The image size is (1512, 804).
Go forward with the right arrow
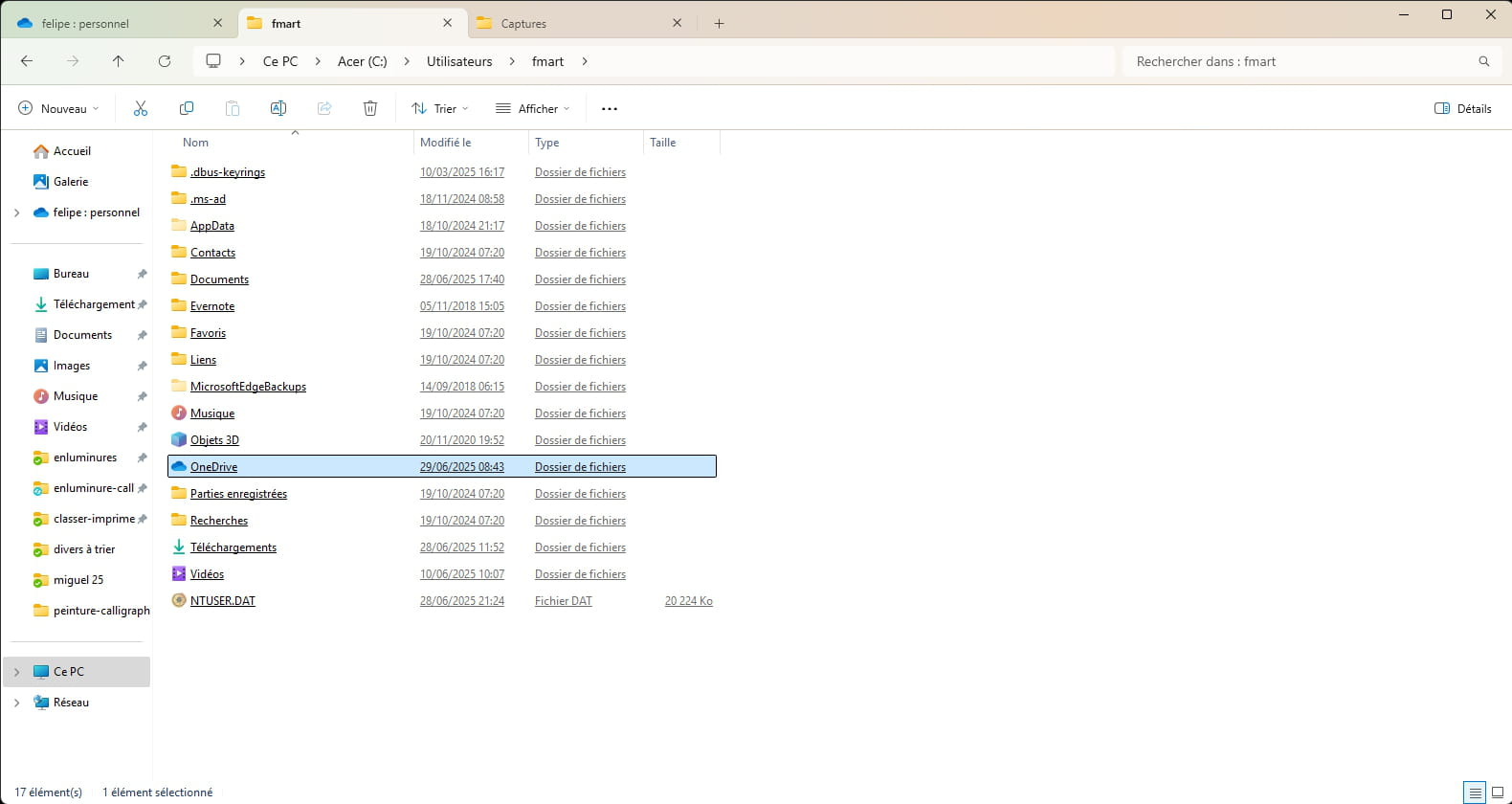point(73,61)
